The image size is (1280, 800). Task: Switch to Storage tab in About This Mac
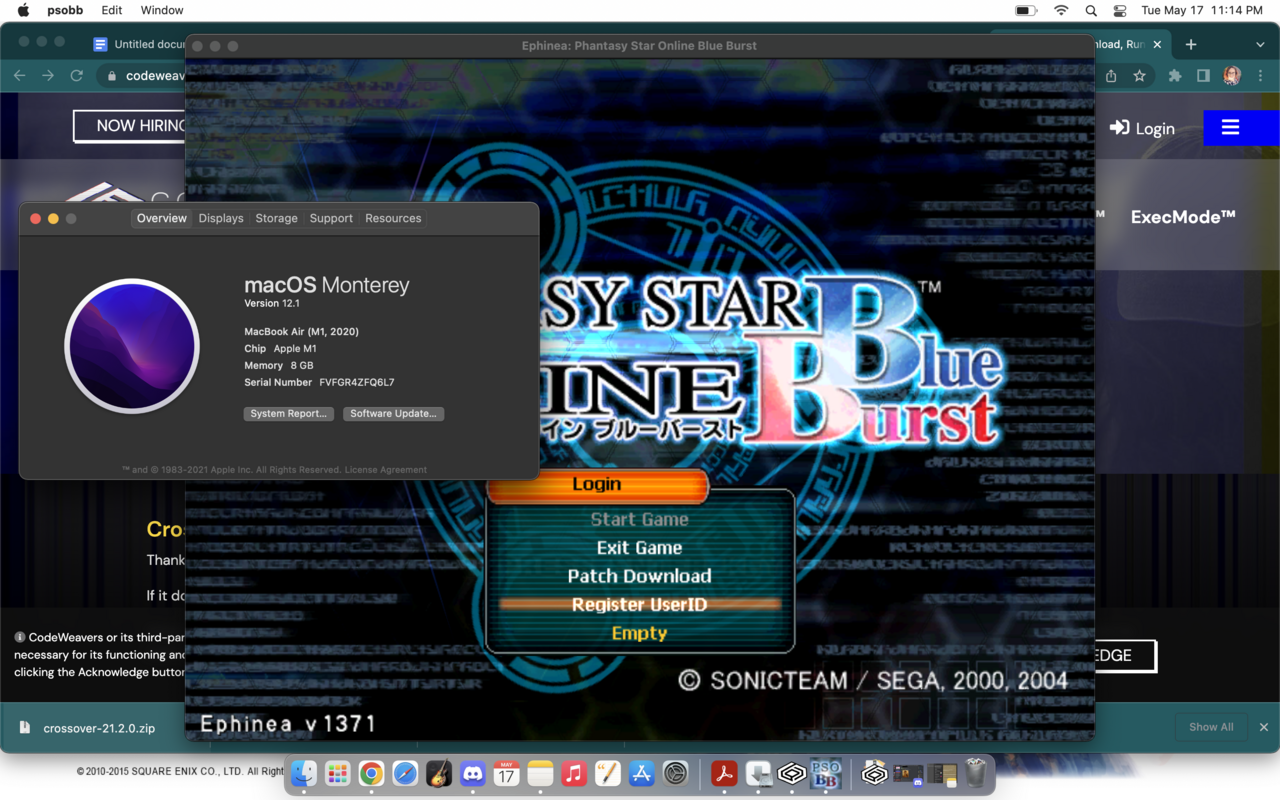276,218
